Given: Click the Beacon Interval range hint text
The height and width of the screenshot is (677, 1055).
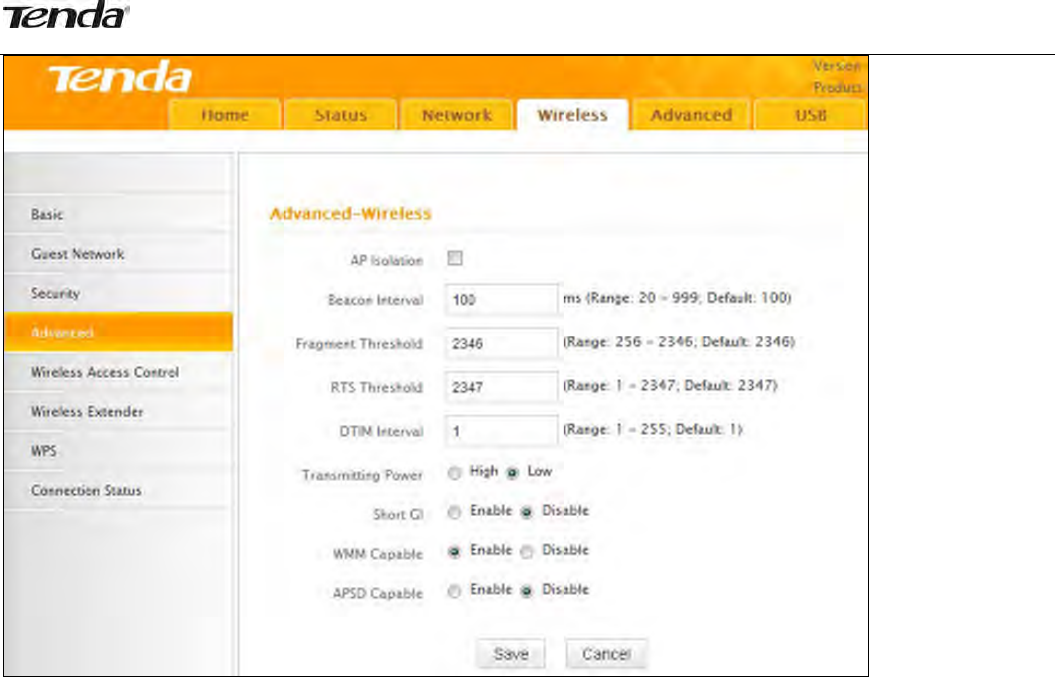Looking at the screenshot, I should coord(677,297).
